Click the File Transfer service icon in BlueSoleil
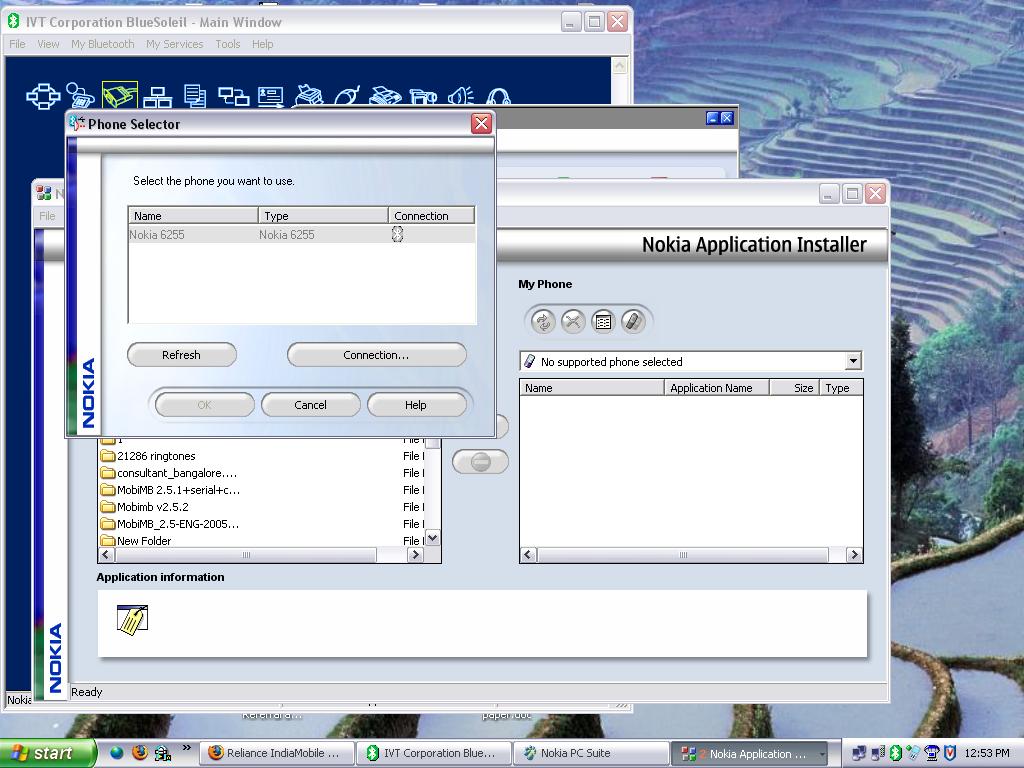The height and width of the screenshot is (768, 1024). tap(195, 96)
